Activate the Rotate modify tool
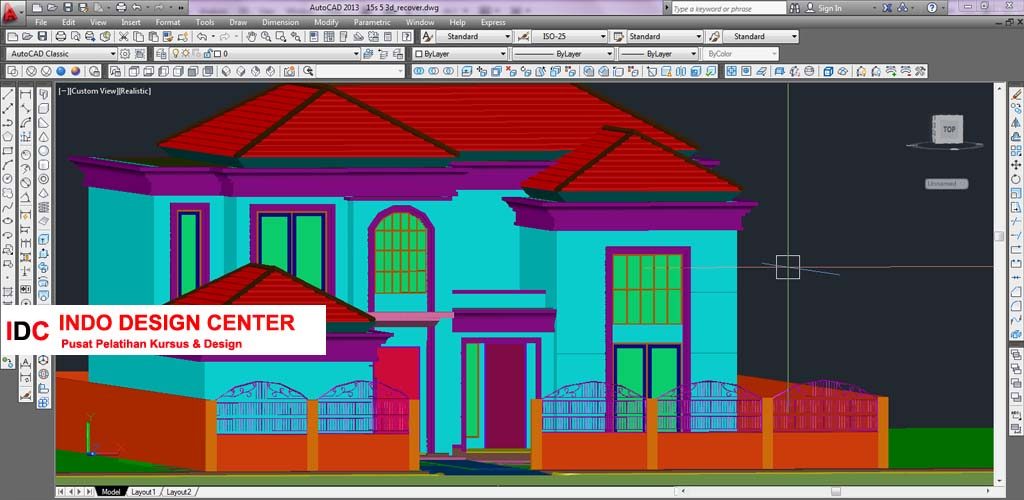 (x=1016, y=179)
